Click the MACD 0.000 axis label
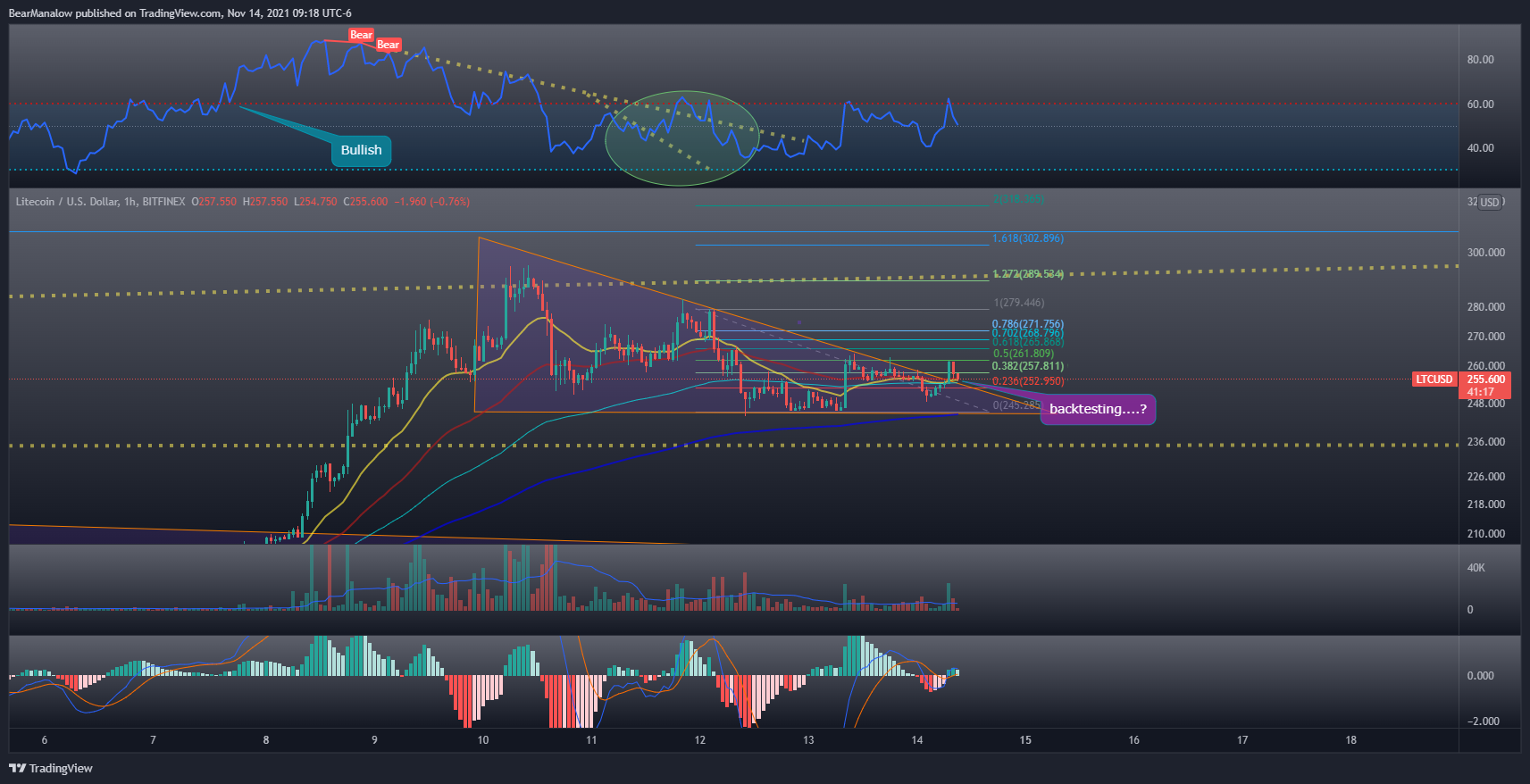This screenshot has height=784, width=1530. tap(1480, 676)
